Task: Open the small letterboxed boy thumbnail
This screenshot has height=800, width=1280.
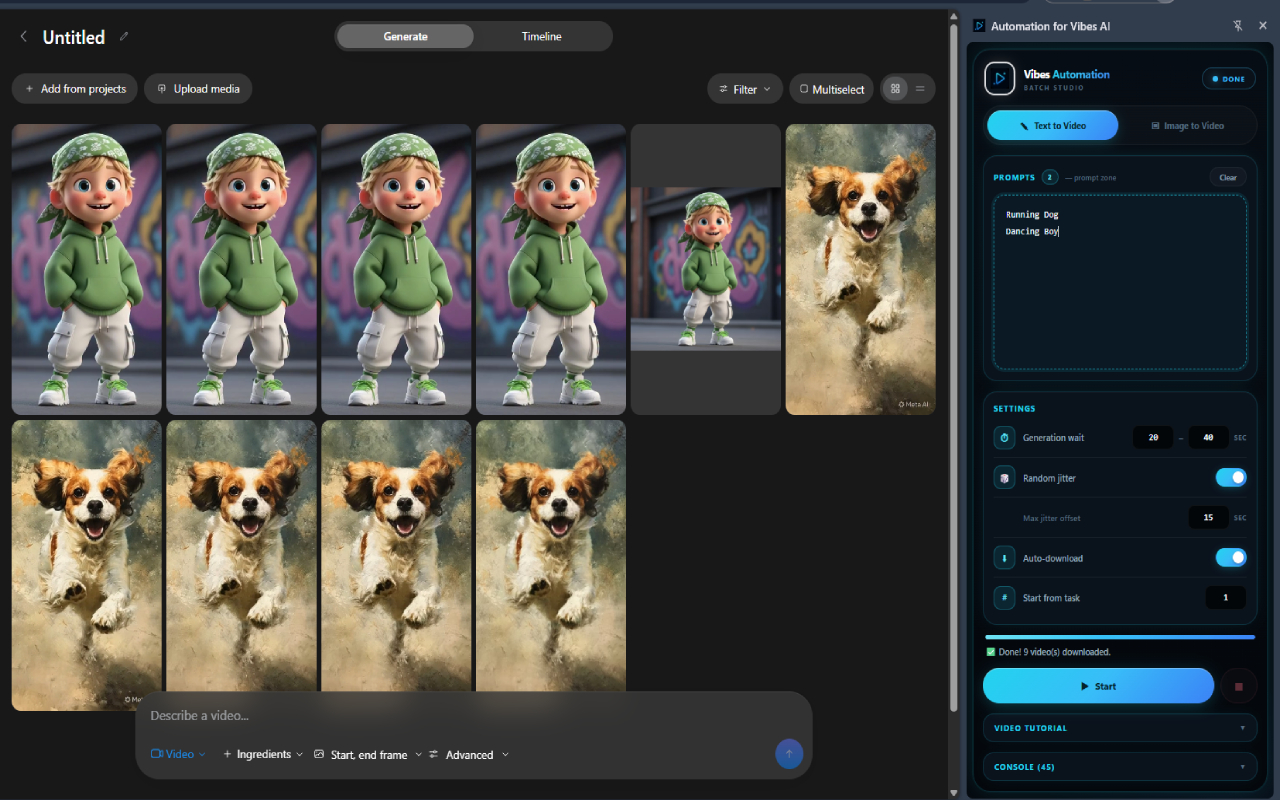Action: [706, 269]
